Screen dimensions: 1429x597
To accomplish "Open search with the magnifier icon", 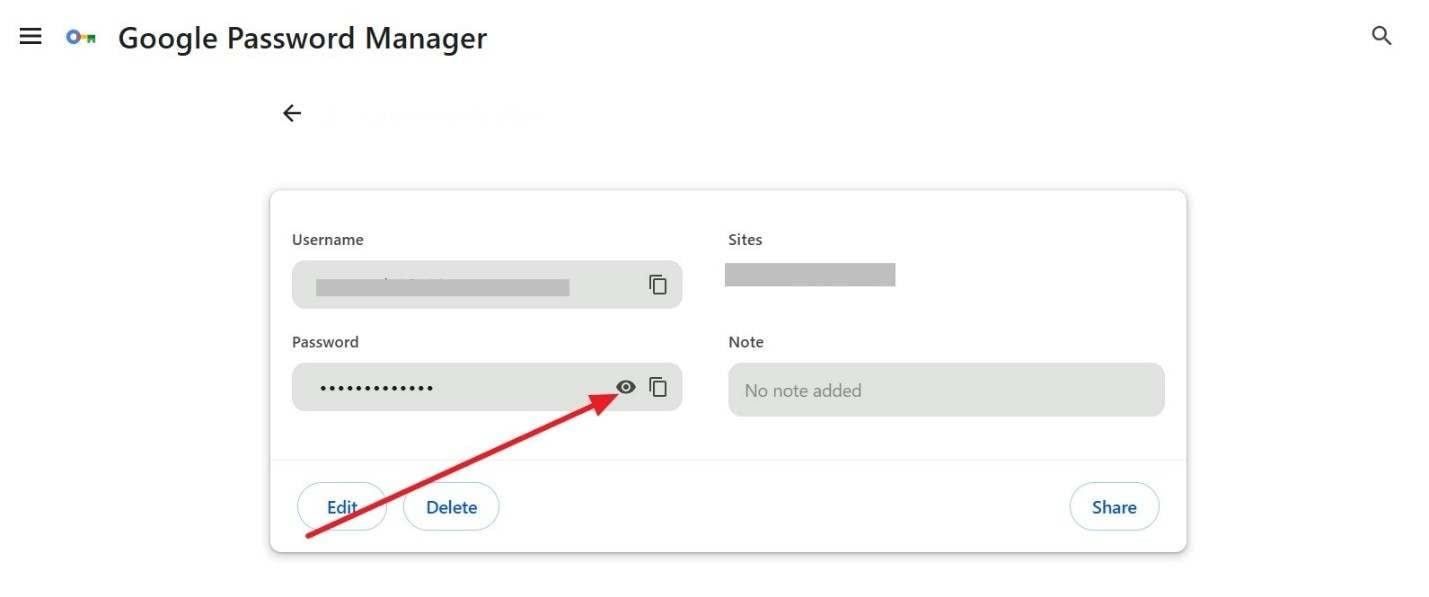I will [x=1381, y=37].
